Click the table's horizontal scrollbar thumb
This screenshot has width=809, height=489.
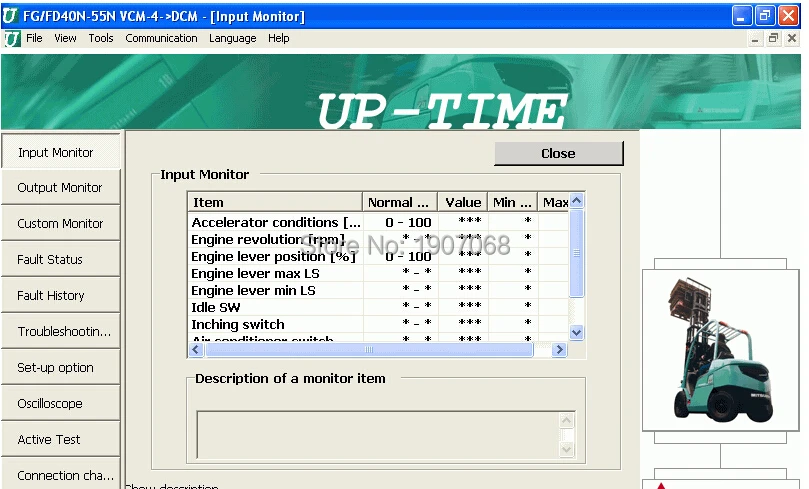(369, 350)
